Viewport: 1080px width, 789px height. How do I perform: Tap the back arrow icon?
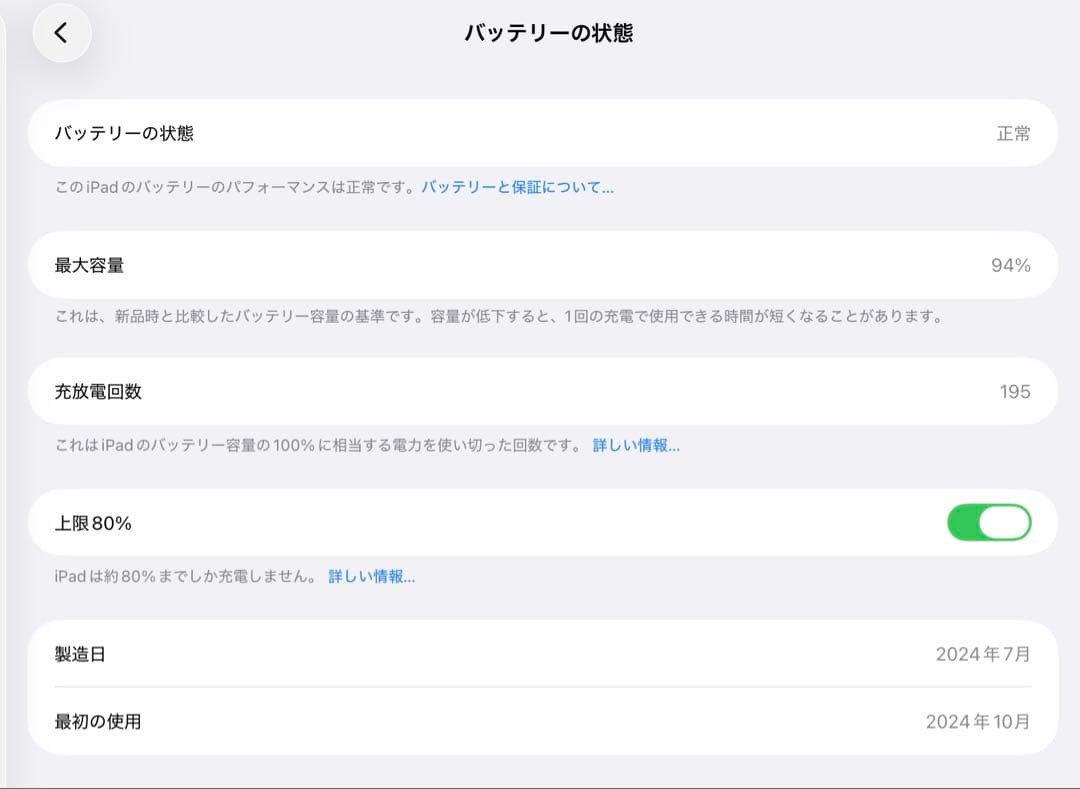62,33
